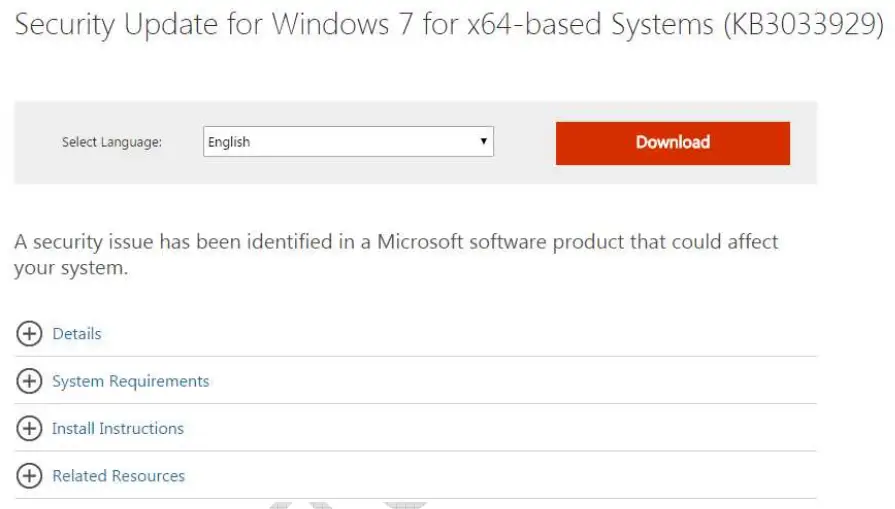Click the plus icon next to Related Resources
Screen dimensions: 895x509
(29, 476)
